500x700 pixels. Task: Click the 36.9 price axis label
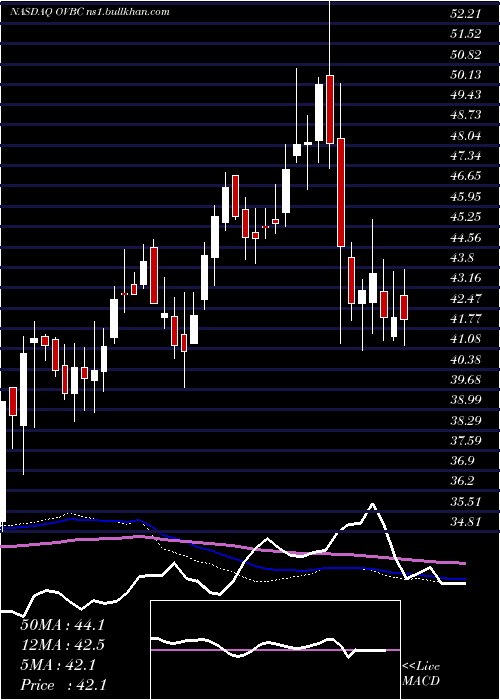tap(462, 461)
